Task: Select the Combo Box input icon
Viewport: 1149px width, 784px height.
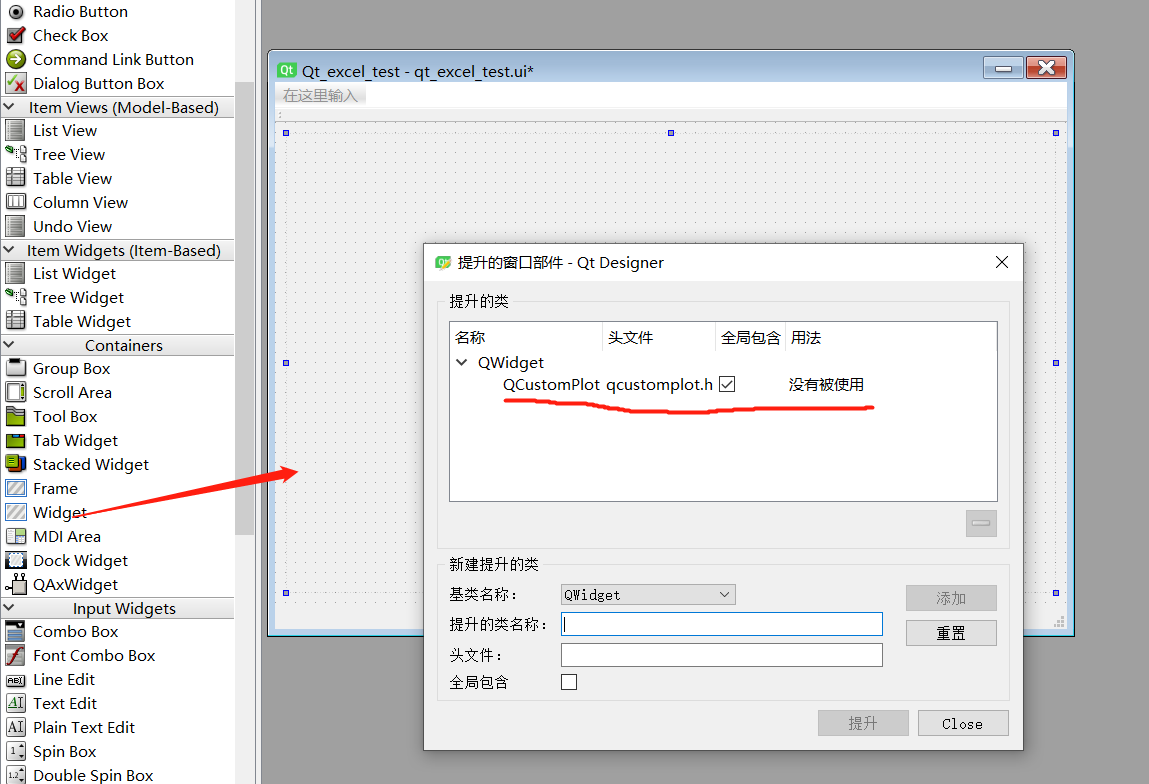Action: click(15, 632)
